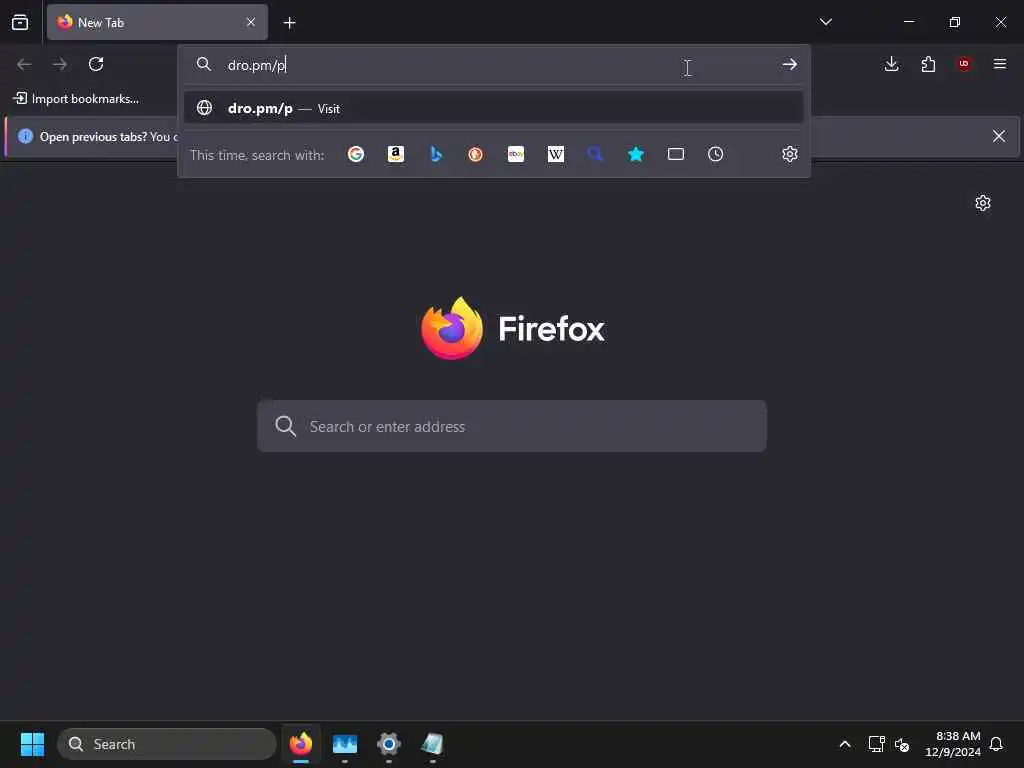Dismiss the Open previous tabs notification
Screen dimensions: 1024x768
click(x=999, y=136)
